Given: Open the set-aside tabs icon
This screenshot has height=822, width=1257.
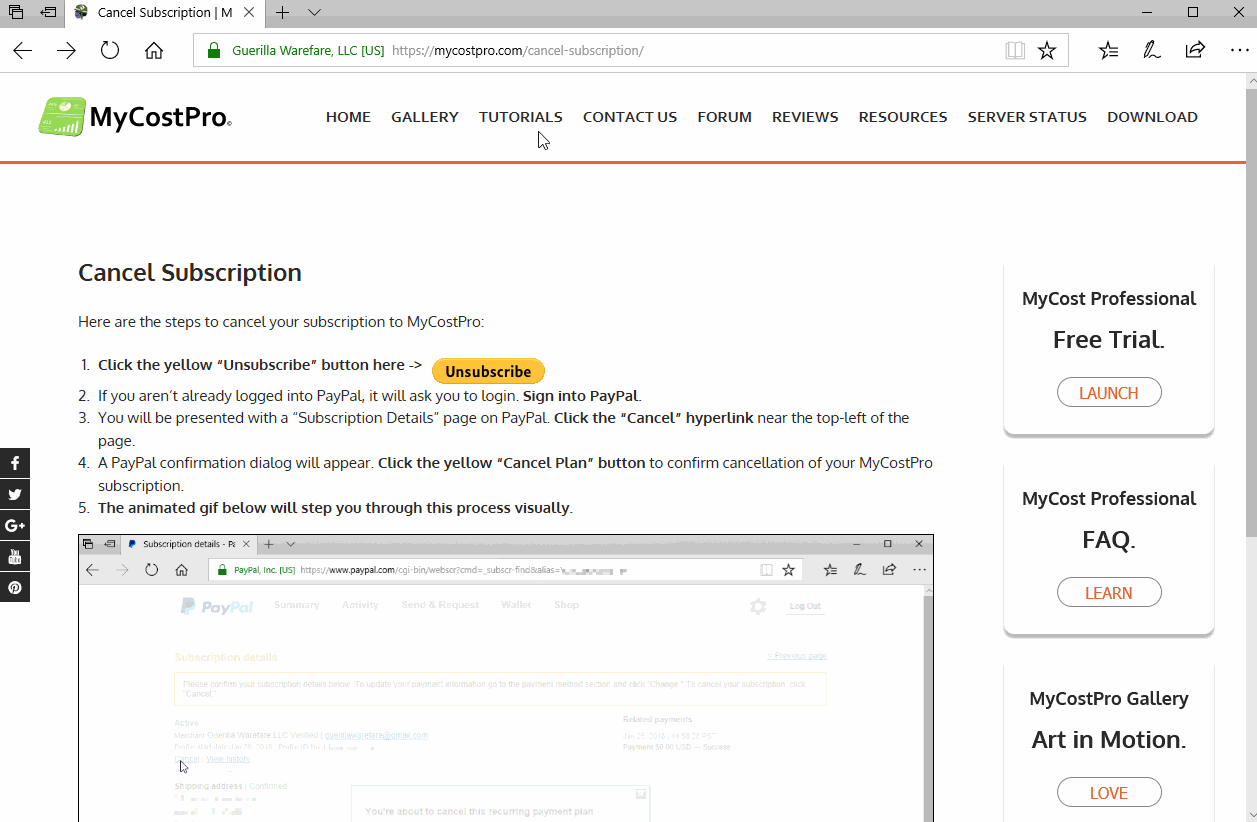Looking at the screenshot, I should tap(16, 13).
